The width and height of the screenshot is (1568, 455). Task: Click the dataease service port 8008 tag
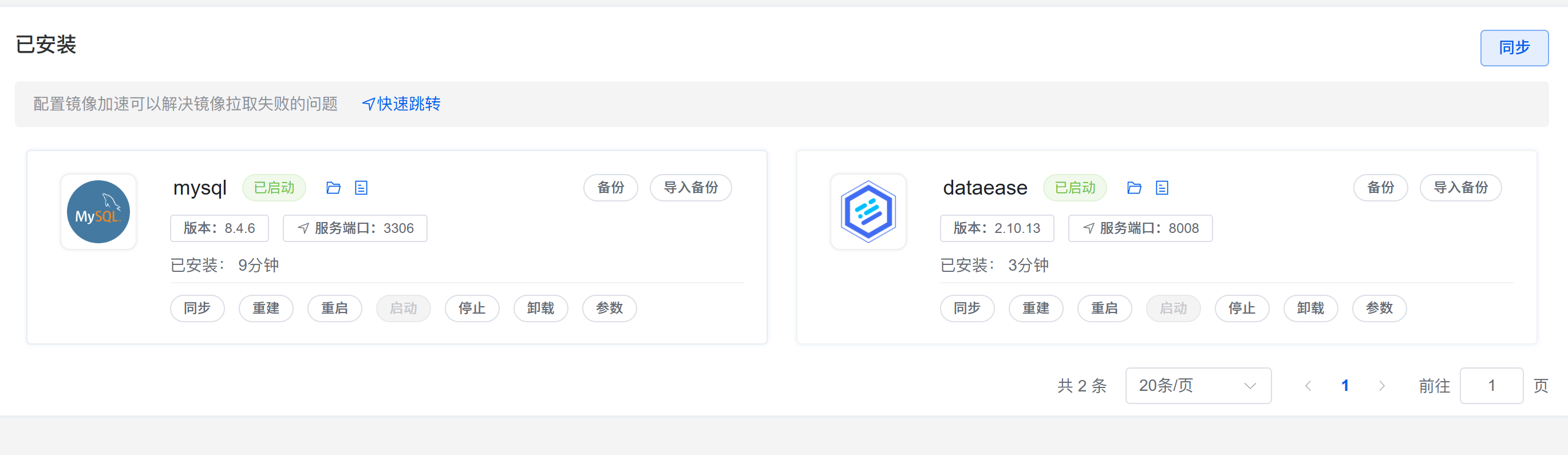pyautogui.click(x=1140, y=228)
